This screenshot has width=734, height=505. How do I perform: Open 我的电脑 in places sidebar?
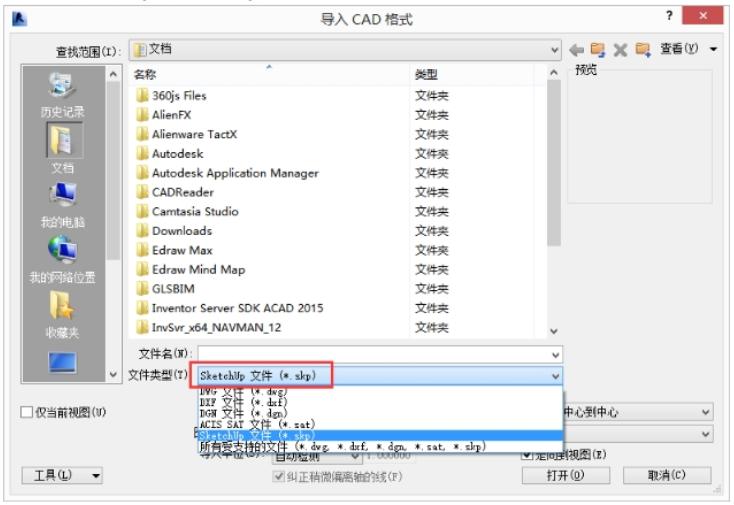pyautogui.click(x=62, y=205)
